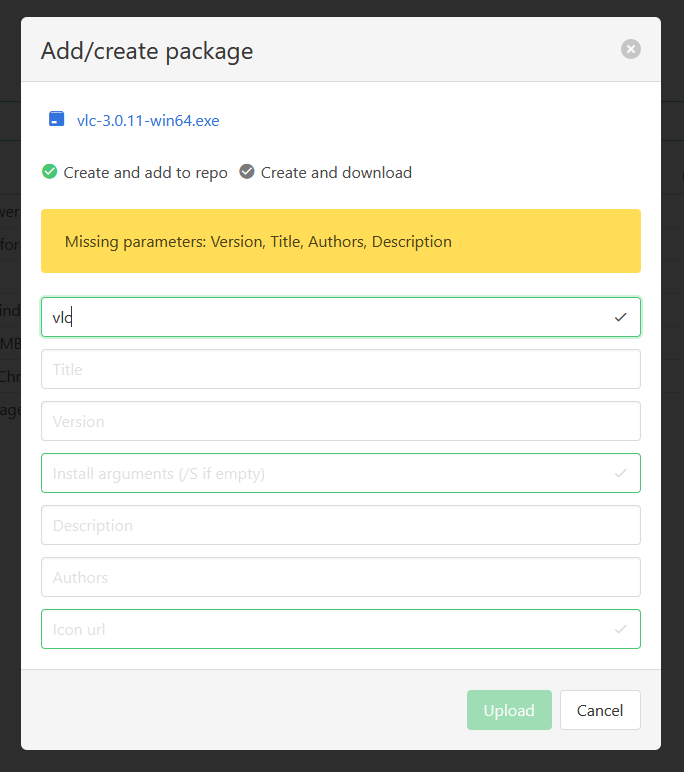Image resolution: width=684 pixels, height=772 pixels.
Task: Focus the Authors input field
Action: pos(340,577)
